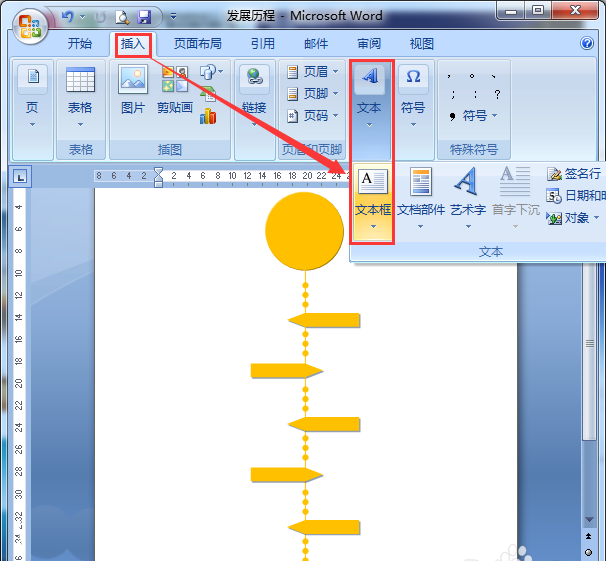Insert the 、 enumeration comma symbol
Image resolution: width=606 pixels, height=561 pixels.
(494, 76)
